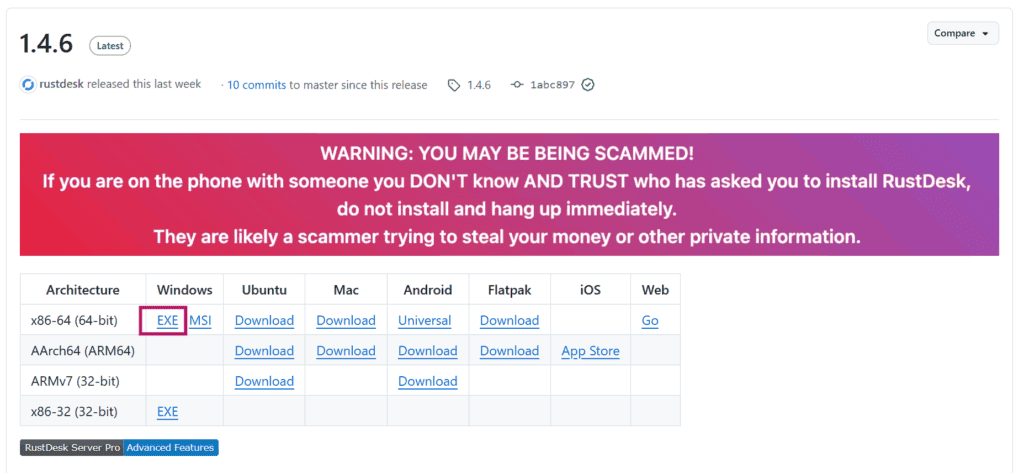1024x473 pixels.
Task: Click the 1.4.6 tag icon
Action: tap(454, 85)
